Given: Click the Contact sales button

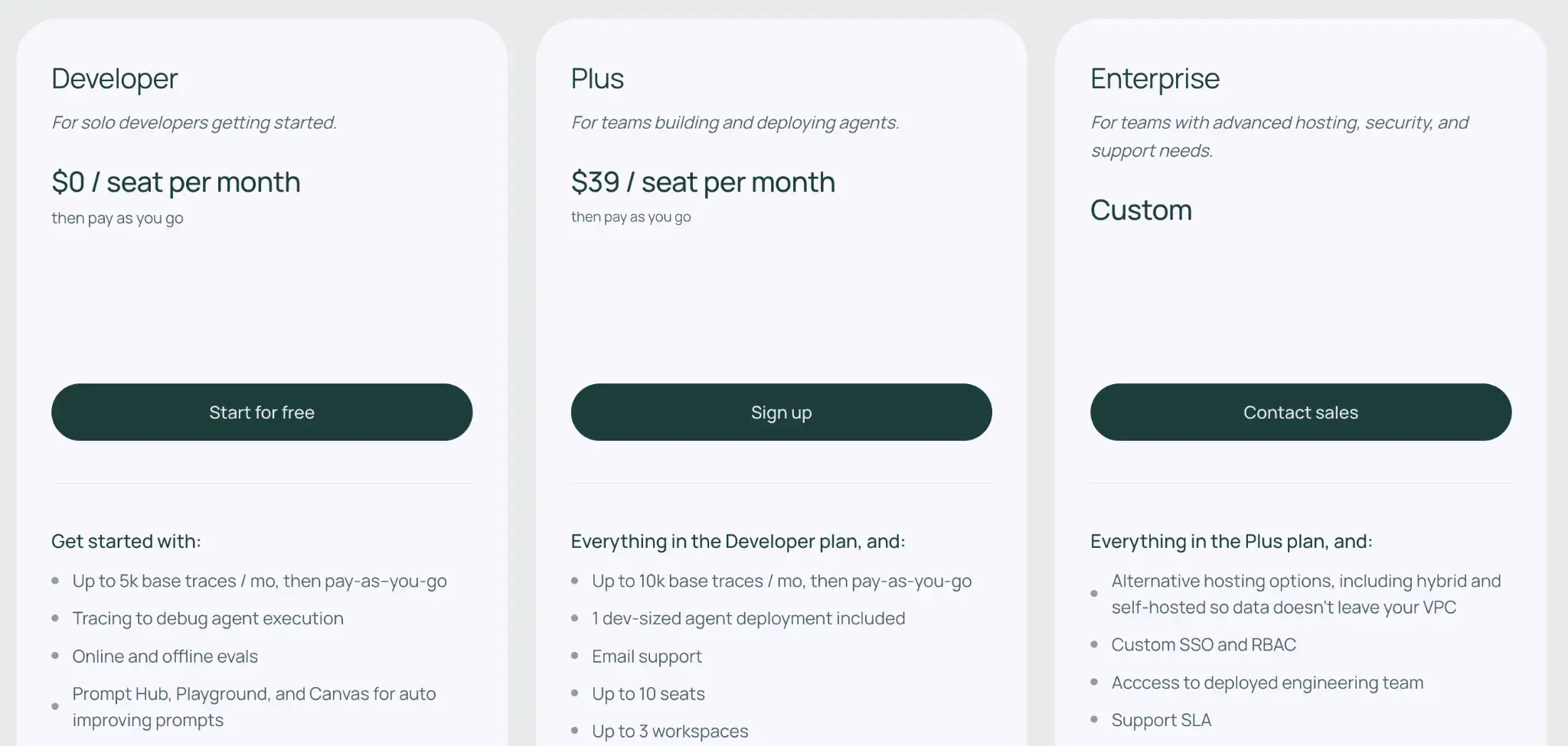Looking at the screenshot, I should tap(1300, 412).
